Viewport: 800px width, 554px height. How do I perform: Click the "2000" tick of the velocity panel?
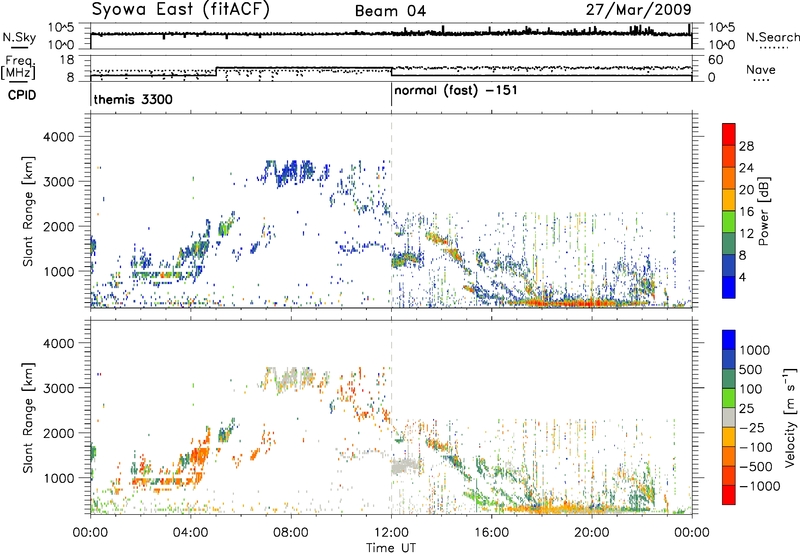coord(59,433)
